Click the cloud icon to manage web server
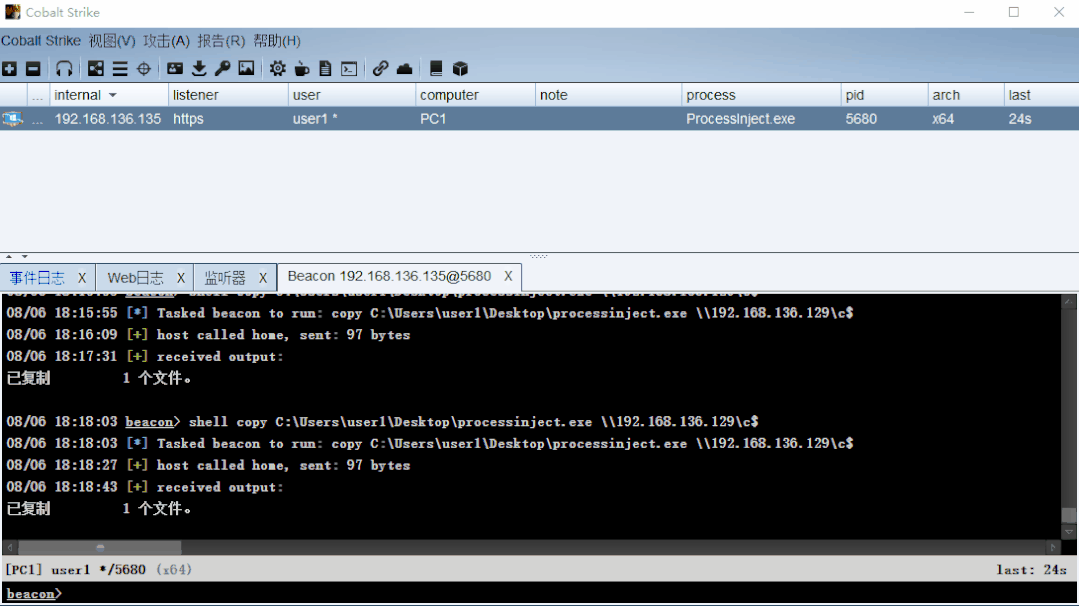The image size is (1079, 606). click(x=405, y=69)
